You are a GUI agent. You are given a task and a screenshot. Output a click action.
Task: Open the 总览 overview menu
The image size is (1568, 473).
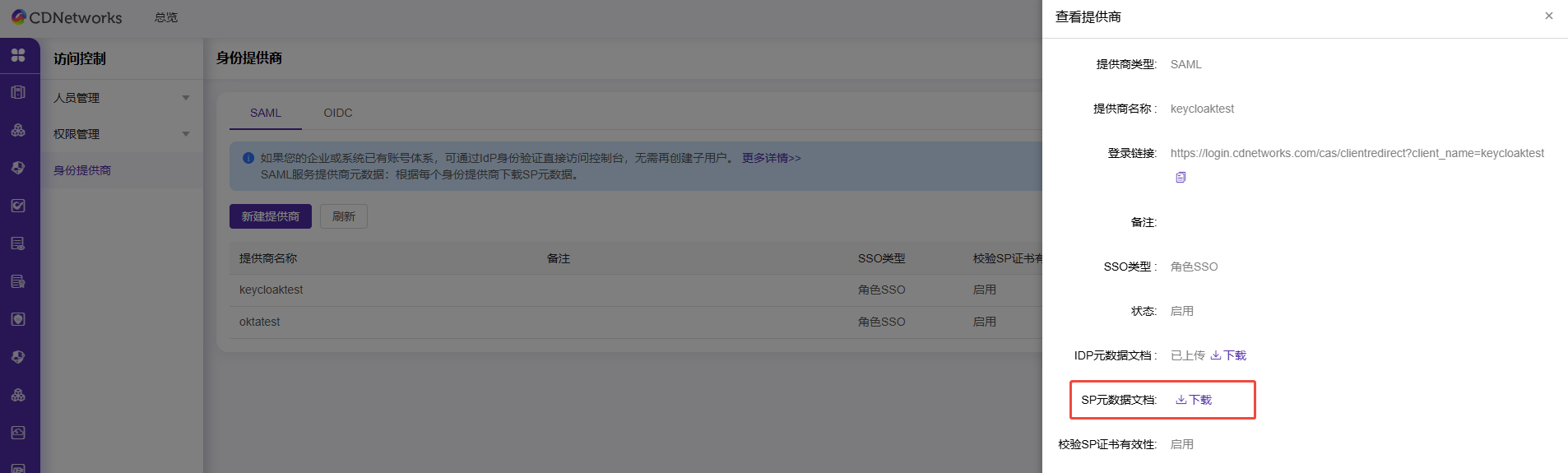click(166, 17)
